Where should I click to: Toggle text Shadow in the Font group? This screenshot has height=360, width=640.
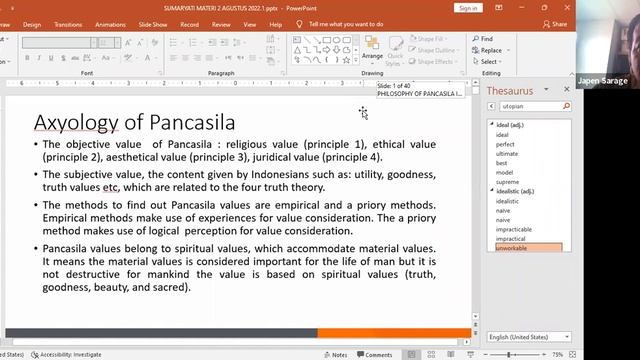[63, 58]
